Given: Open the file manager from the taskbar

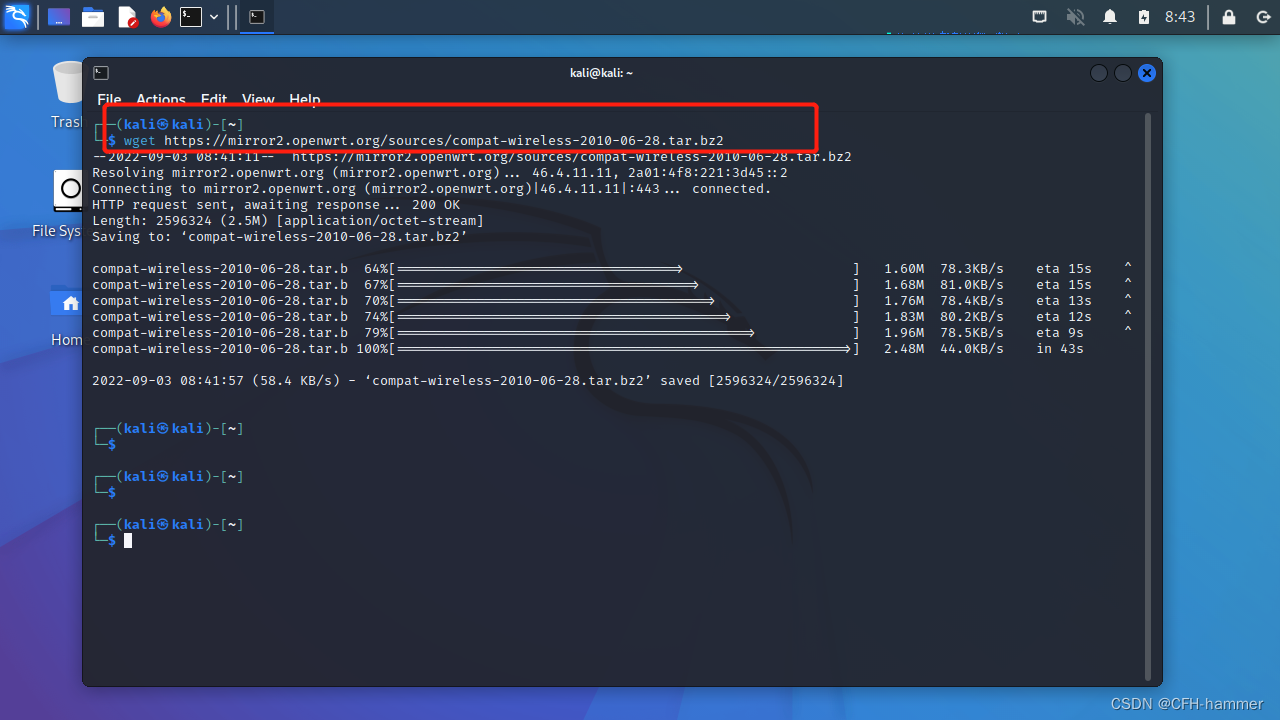Looking at the screenshot, I should click(93, 16).
